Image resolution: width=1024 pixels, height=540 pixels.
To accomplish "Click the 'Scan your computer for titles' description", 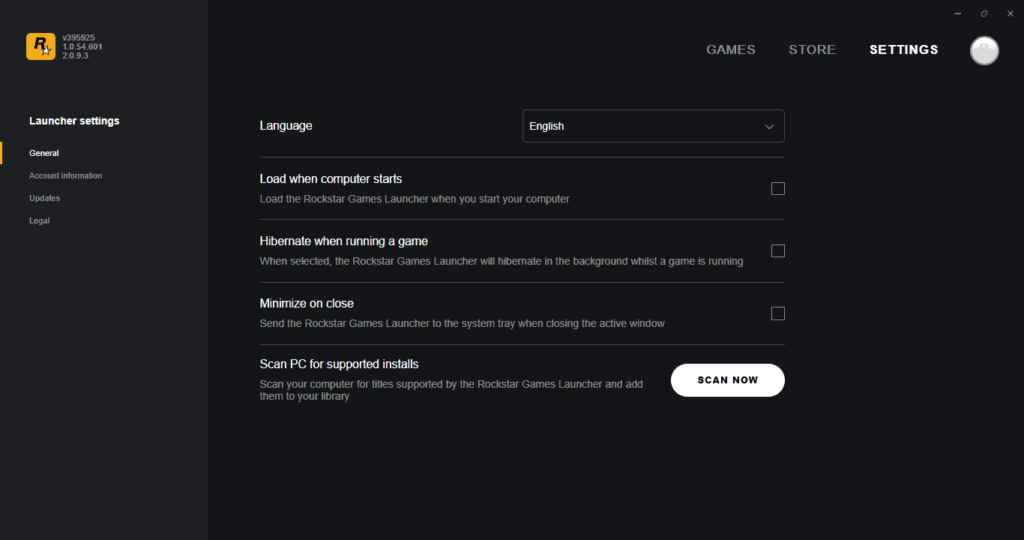I will 451,390.
